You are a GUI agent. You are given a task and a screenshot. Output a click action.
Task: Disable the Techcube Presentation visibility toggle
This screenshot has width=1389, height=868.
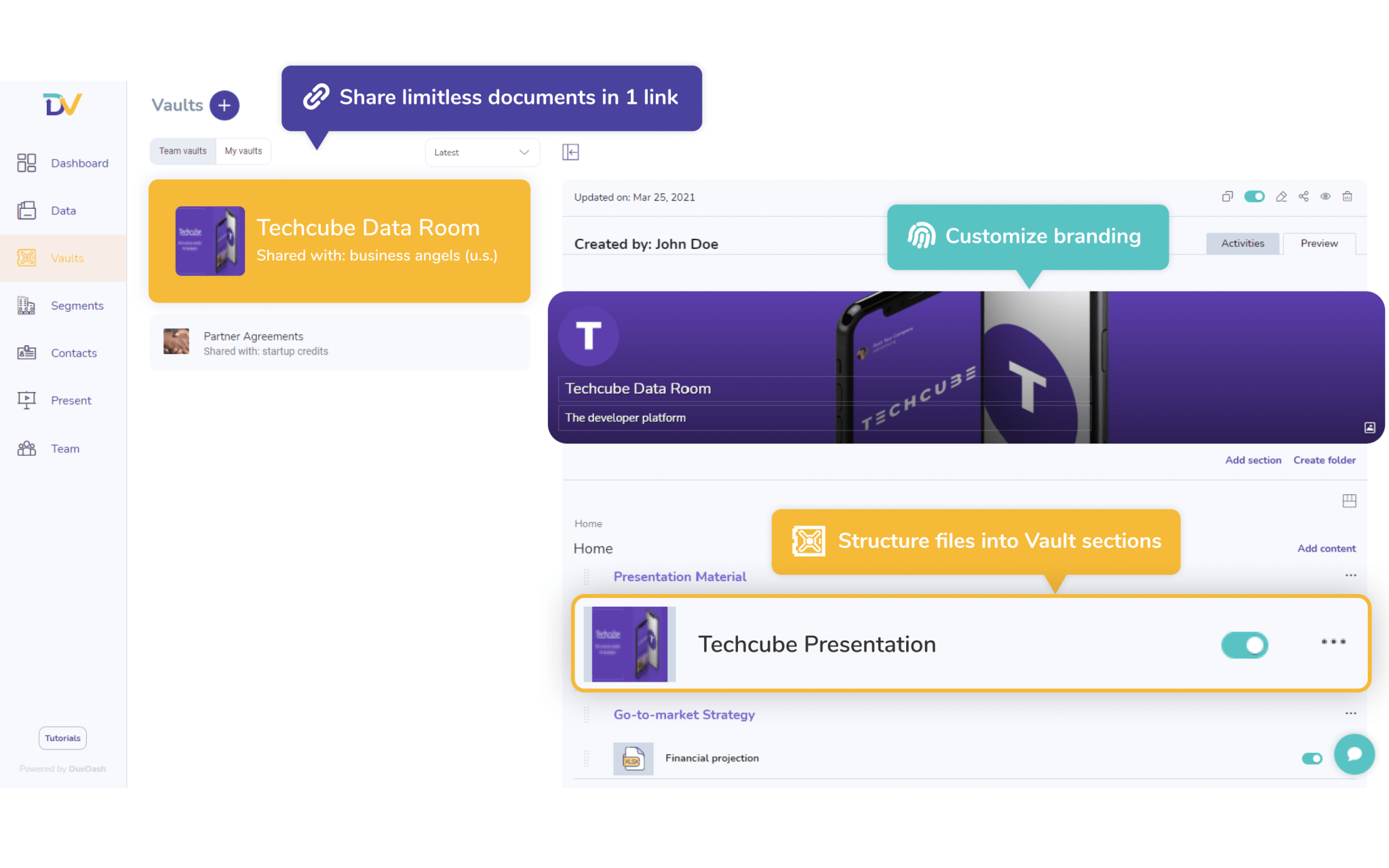pyautogui.click(x=1245, y=645)
